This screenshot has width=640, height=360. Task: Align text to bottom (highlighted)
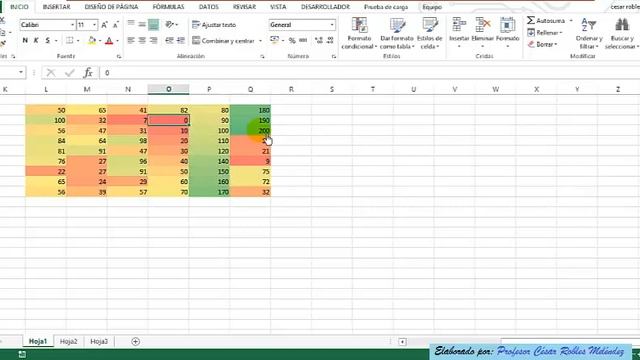153,24
